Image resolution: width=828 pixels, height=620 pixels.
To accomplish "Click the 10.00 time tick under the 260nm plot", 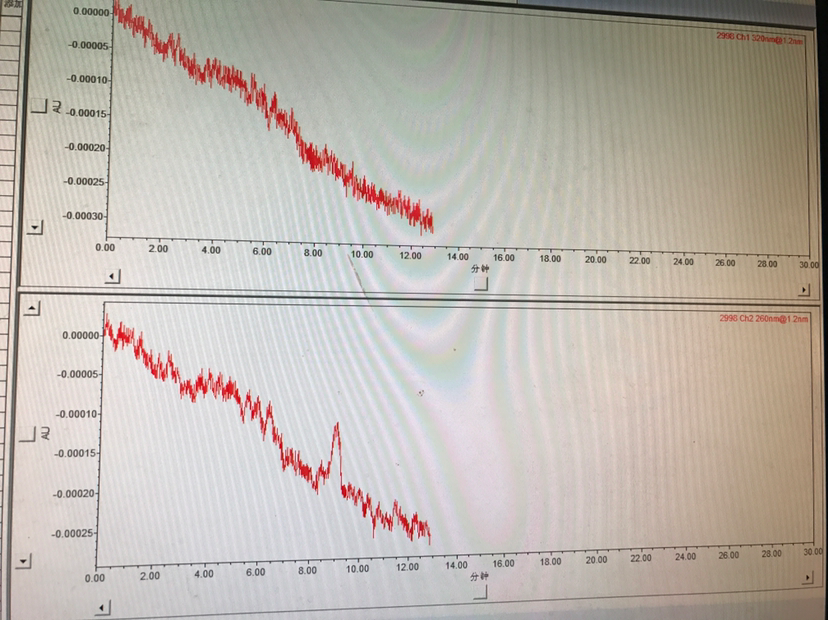I will point(357,569).
